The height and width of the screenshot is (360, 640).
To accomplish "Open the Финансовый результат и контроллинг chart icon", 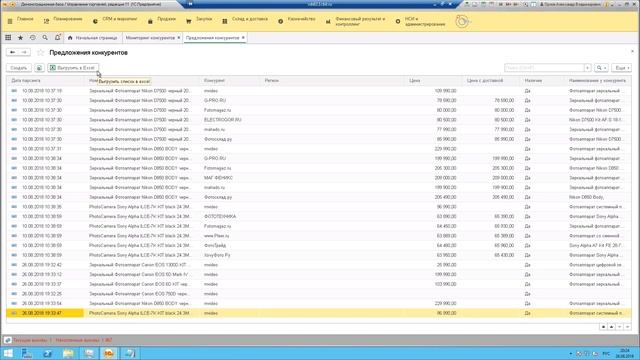I will tap(328, 21).
